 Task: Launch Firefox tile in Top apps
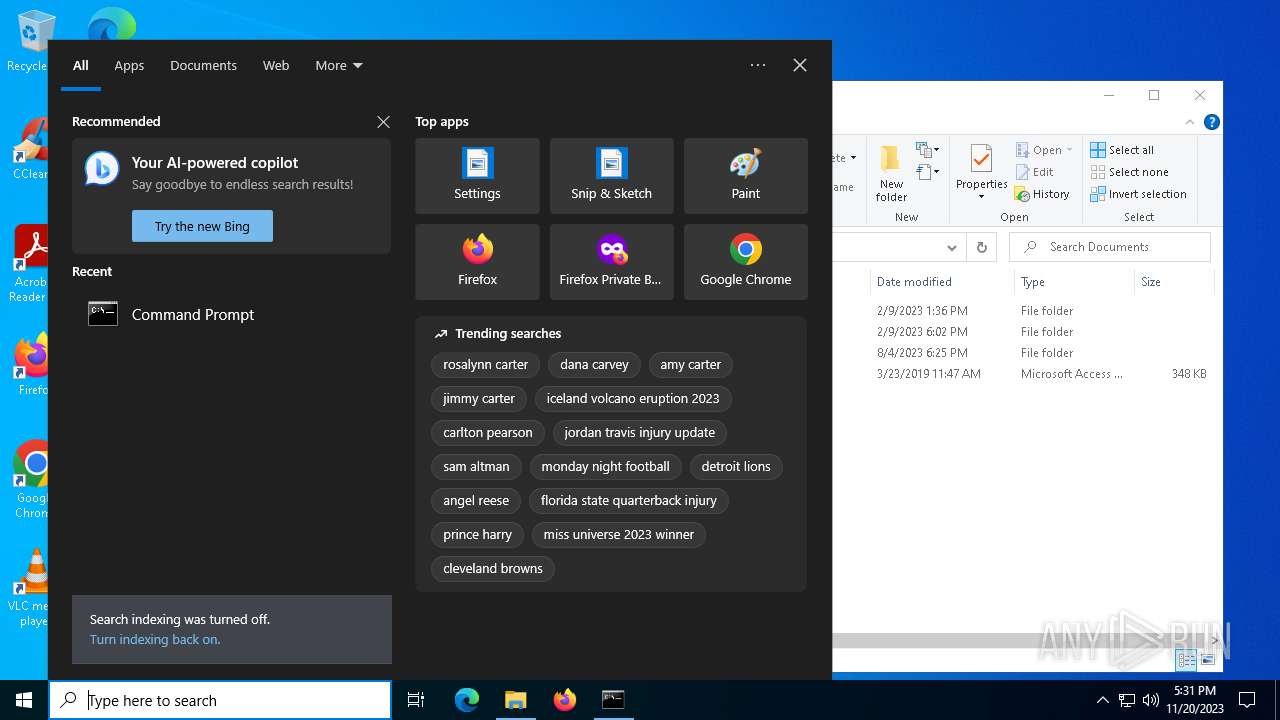click(x=477, y=262)
